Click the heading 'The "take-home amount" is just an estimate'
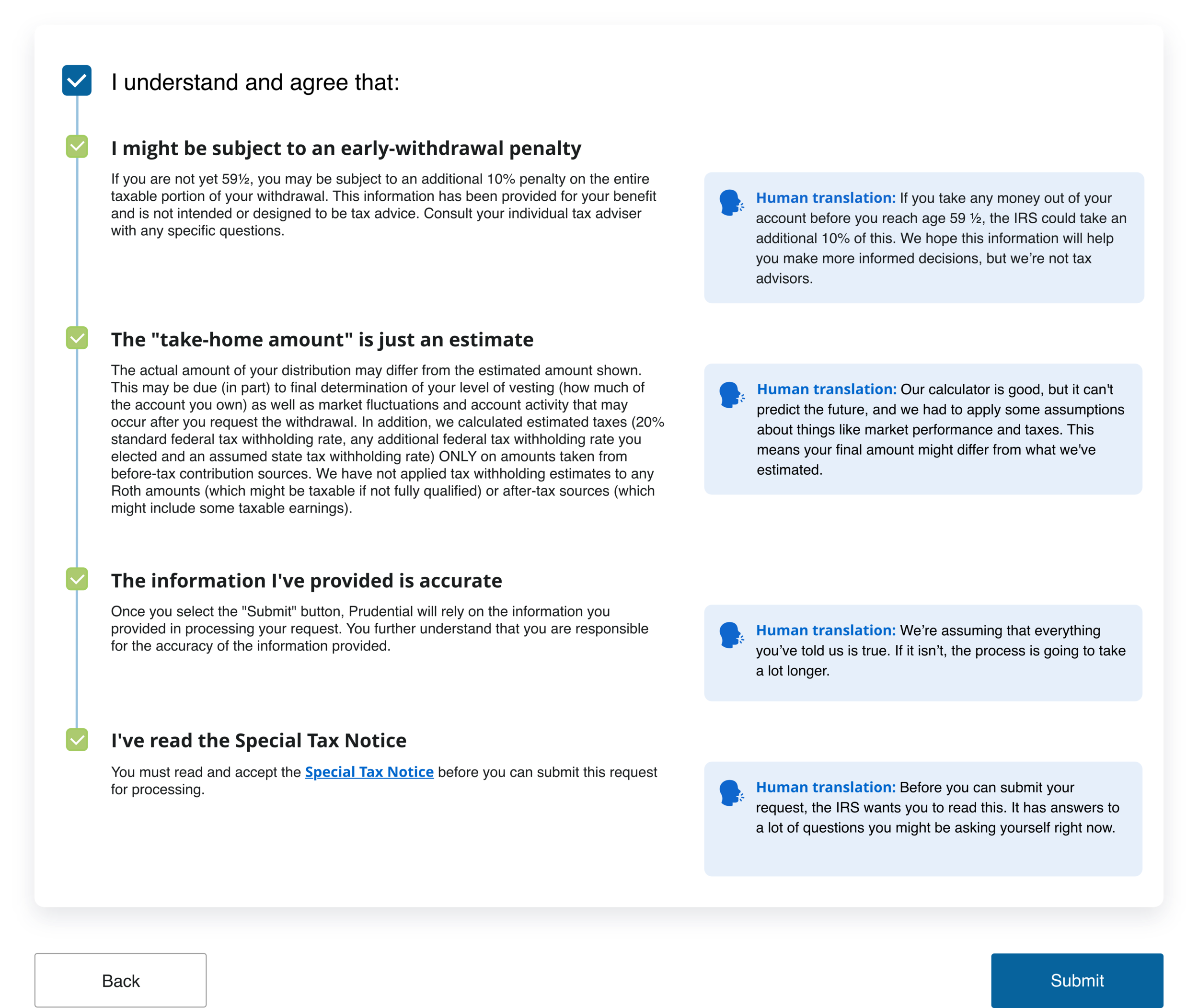This screenshot has width=1198, height=1008. (323, 339)
